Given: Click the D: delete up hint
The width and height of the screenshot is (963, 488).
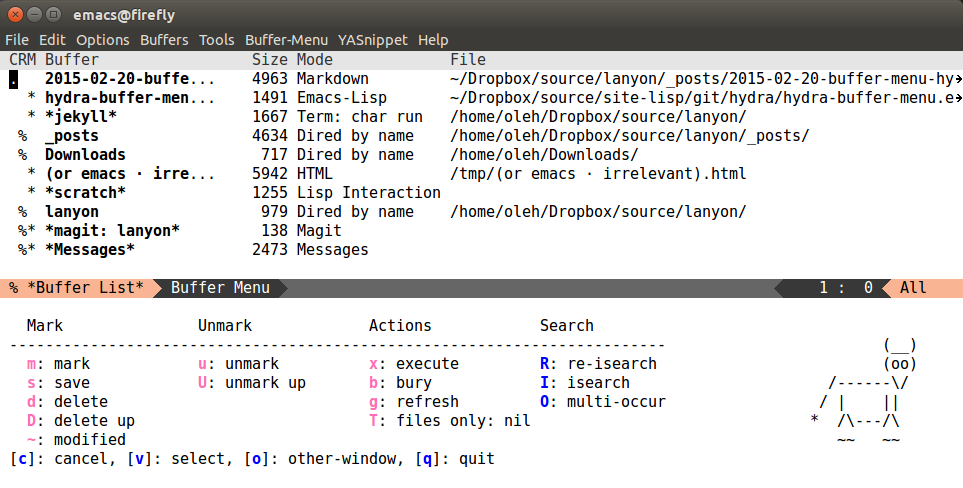Looking at the screenshot, I should tap(80, 421).
